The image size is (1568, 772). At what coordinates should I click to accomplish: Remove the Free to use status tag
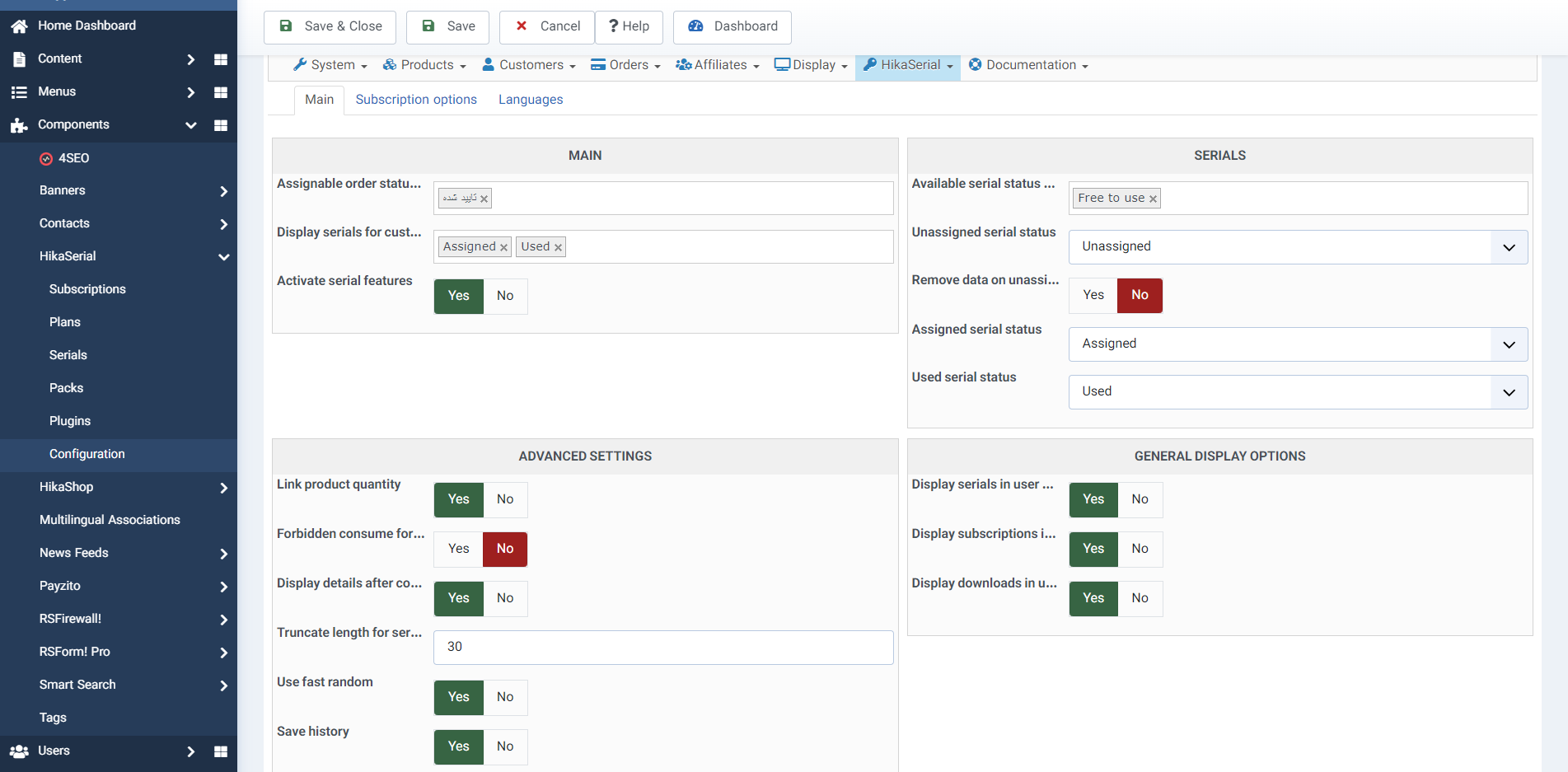coord(1153,199)
